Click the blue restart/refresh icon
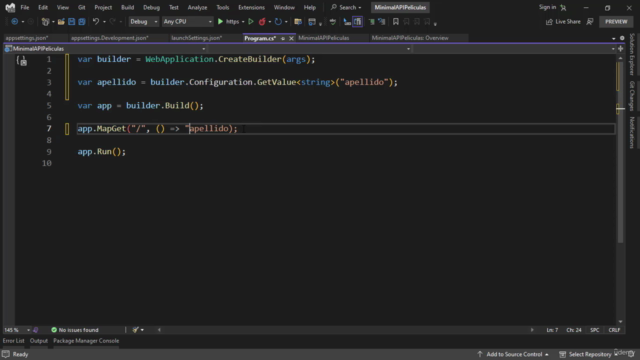Image resolution: width=640 pixels, height=360 pixels. (x=278, y=22)
